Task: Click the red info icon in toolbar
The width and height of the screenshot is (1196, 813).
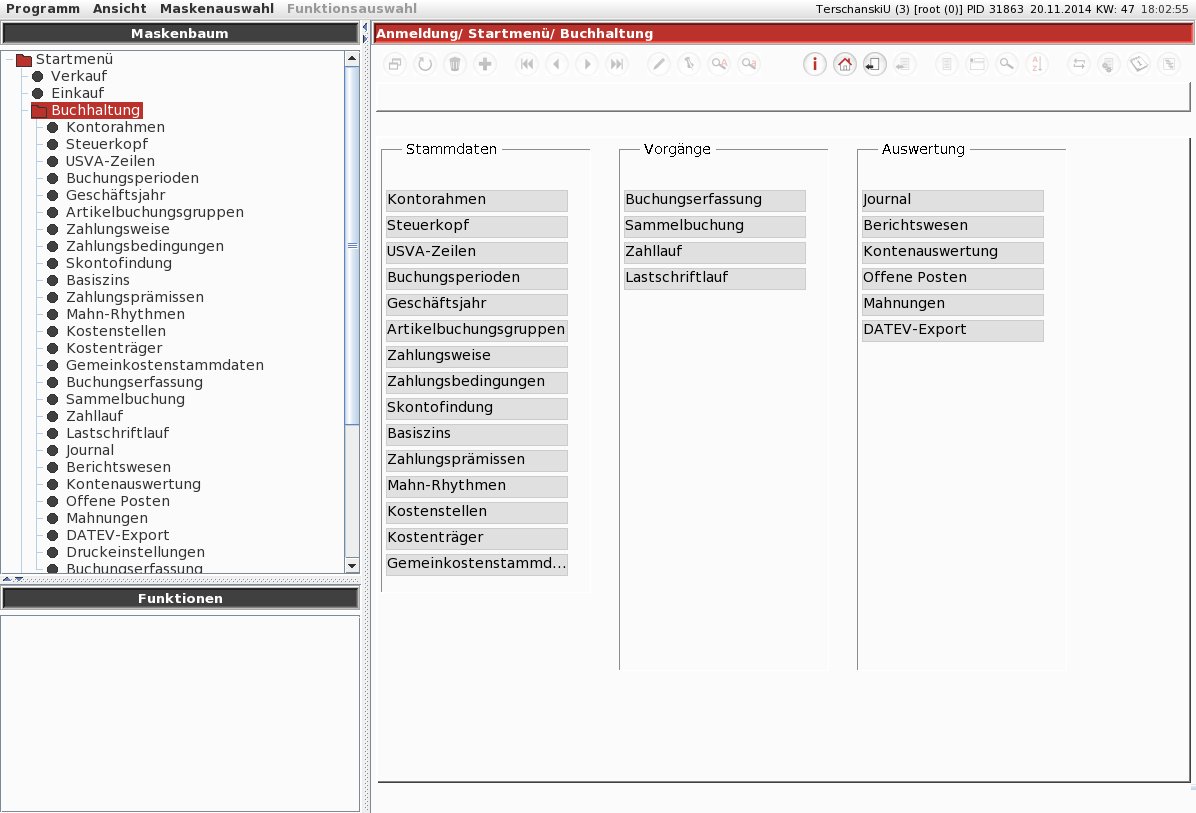Action: [x=815, y=64]
